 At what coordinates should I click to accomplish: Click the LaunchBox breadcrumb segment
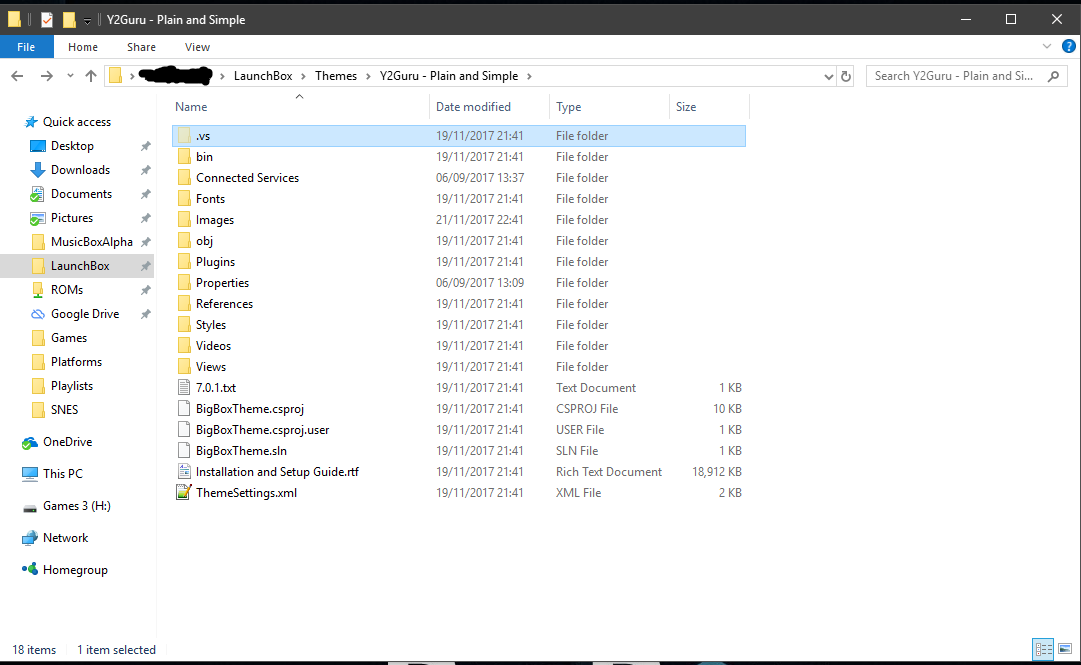pyautogui.click(x=263, y=76)
